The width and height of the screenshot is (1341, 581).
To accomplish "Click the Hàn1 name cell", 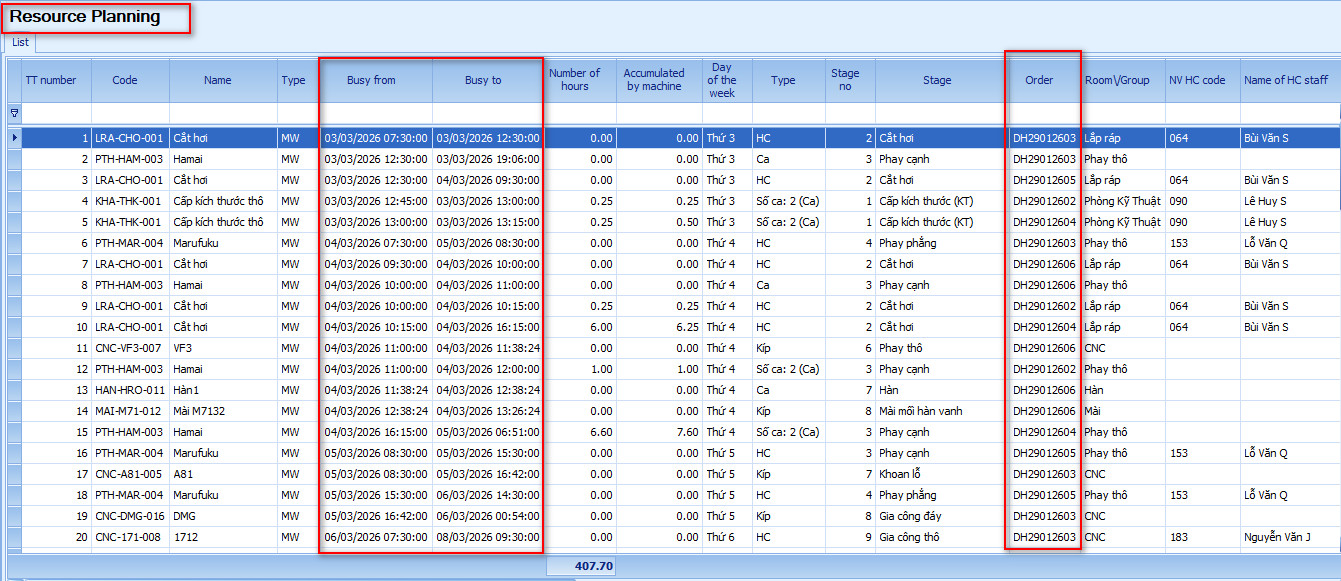I will tap(186, 390).
